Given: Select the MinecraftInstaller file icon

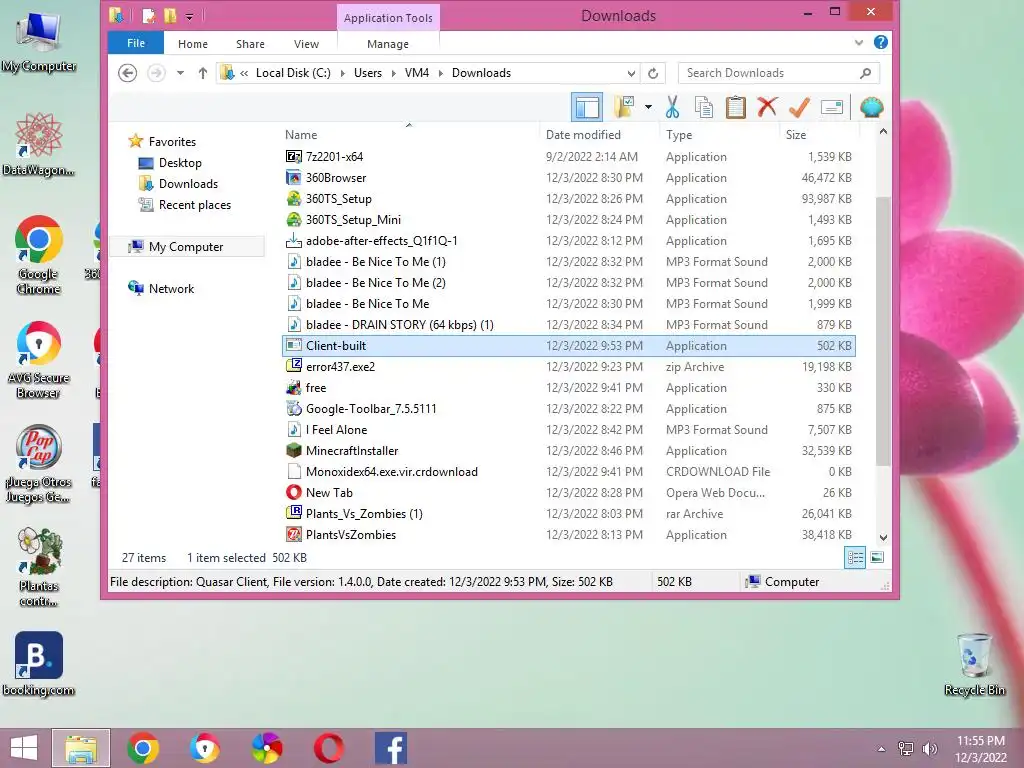Looking at the screenshot, I should (x=294, y=451).
